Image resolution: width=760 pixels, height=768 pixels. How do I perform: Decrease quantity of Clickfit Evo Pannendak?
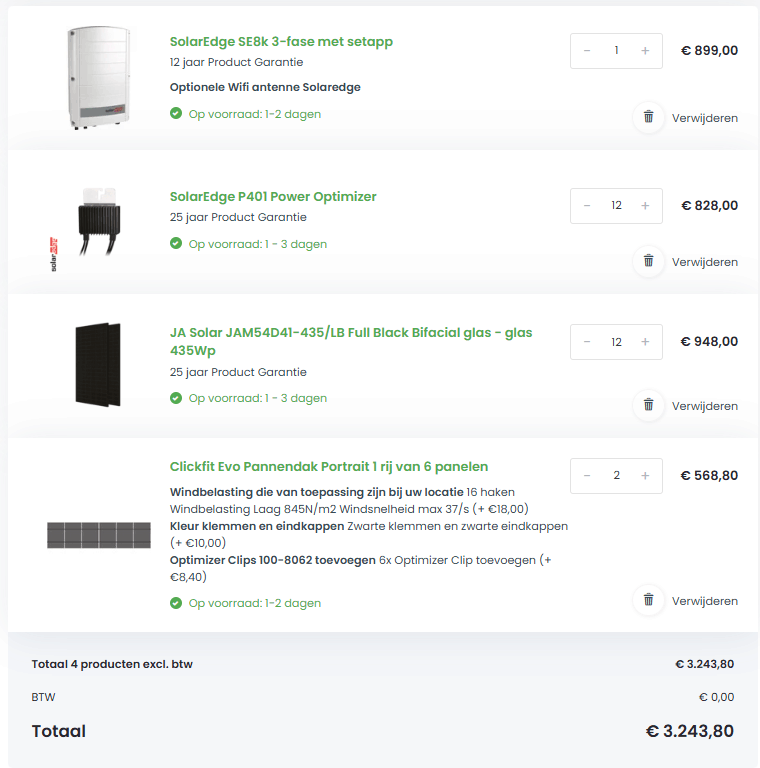coord(587,476)
